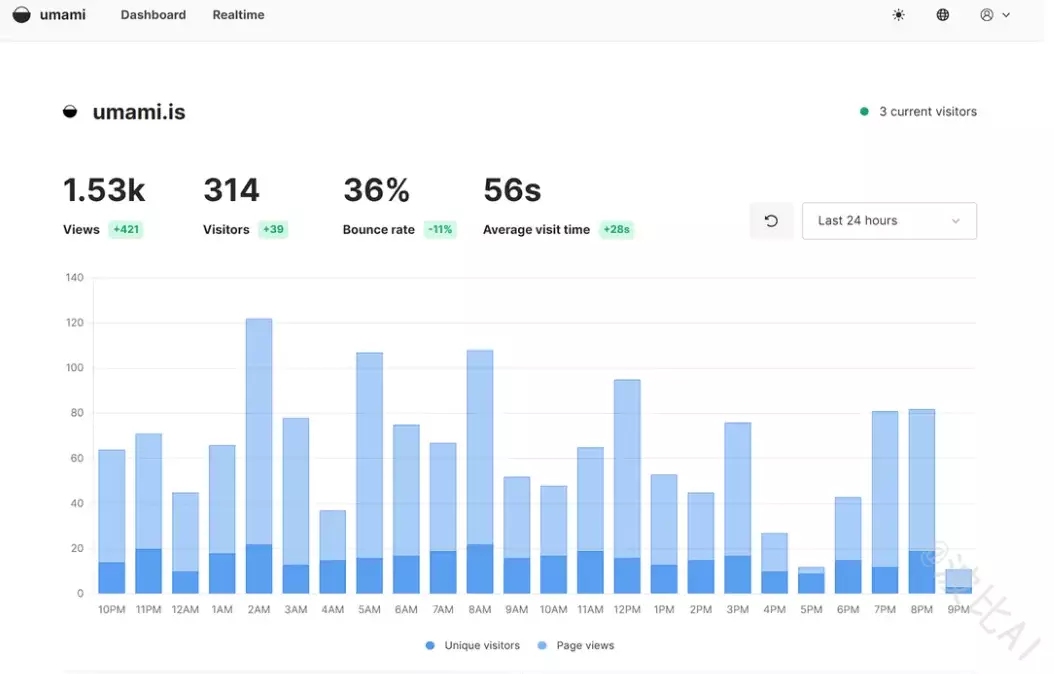Screen dimensions: 1054x674
Task: Click the 10PM x-axis label
Action: click(112, 609)
